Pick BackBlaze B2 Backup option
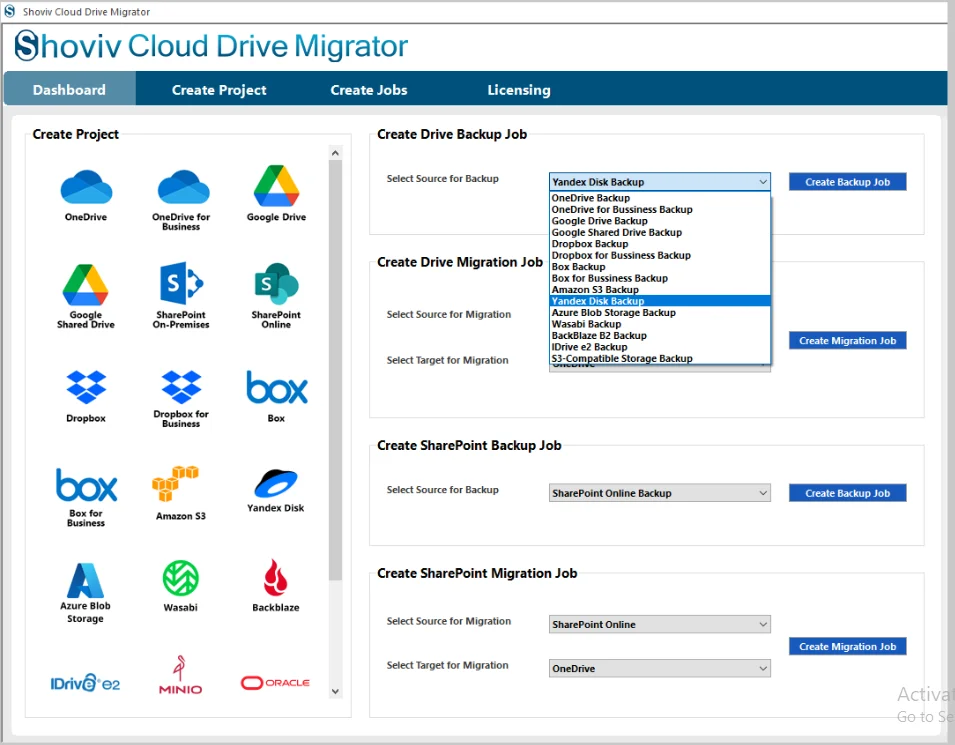This screenshot has width=955, height=745. (660, 336)
